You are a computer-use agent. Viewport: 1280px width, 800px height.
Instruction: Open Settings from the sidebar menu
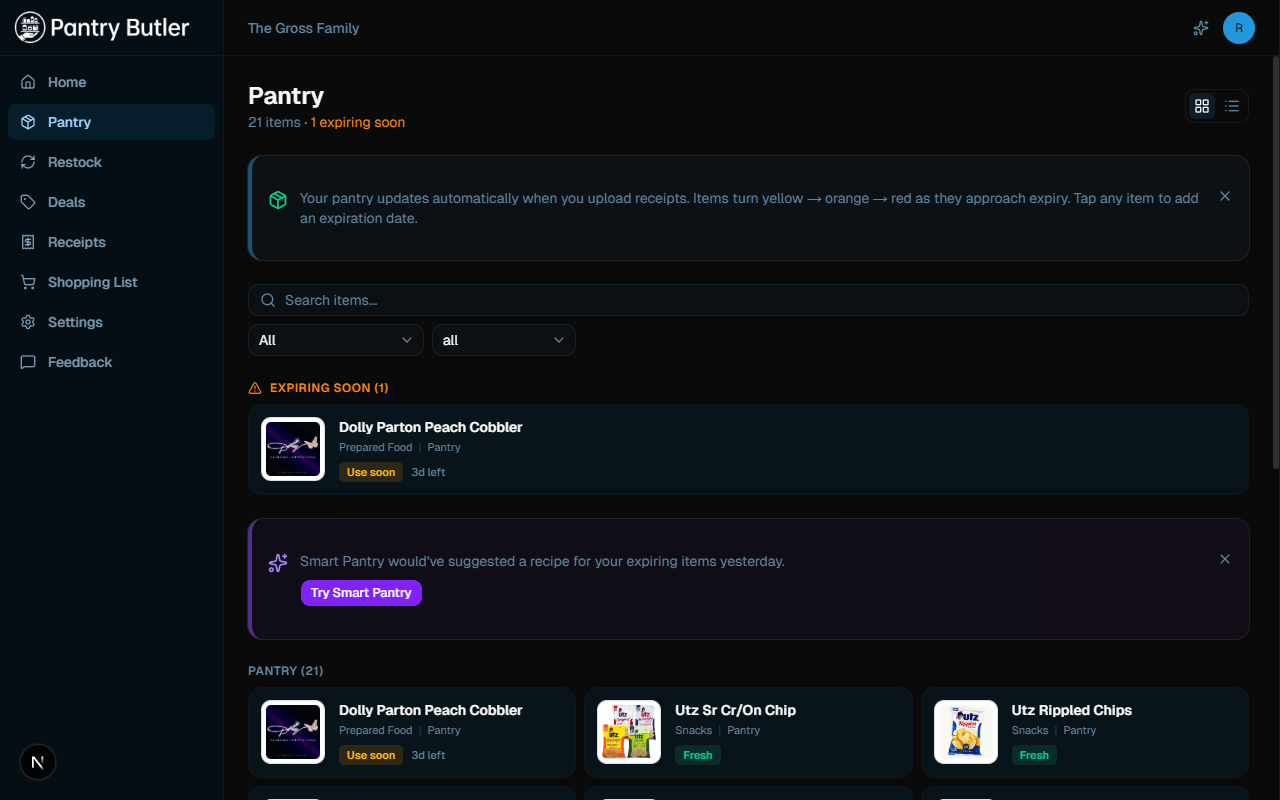point(75,321)
